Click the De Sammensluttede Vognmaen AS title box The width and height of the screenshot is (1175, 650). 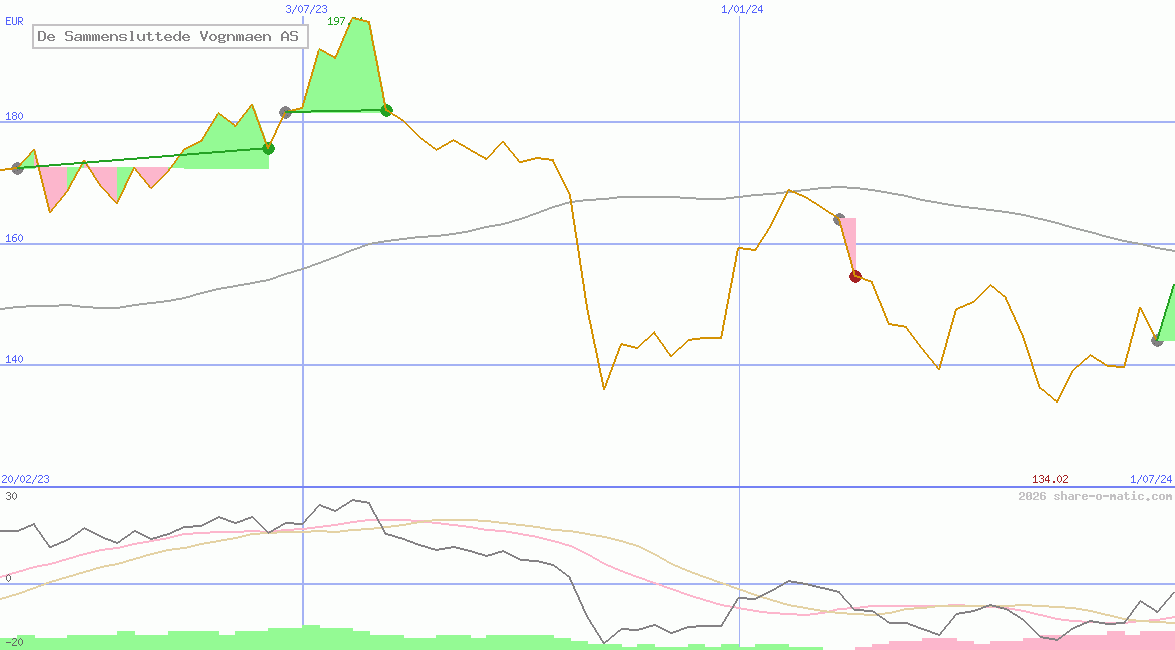click(170, 37)
